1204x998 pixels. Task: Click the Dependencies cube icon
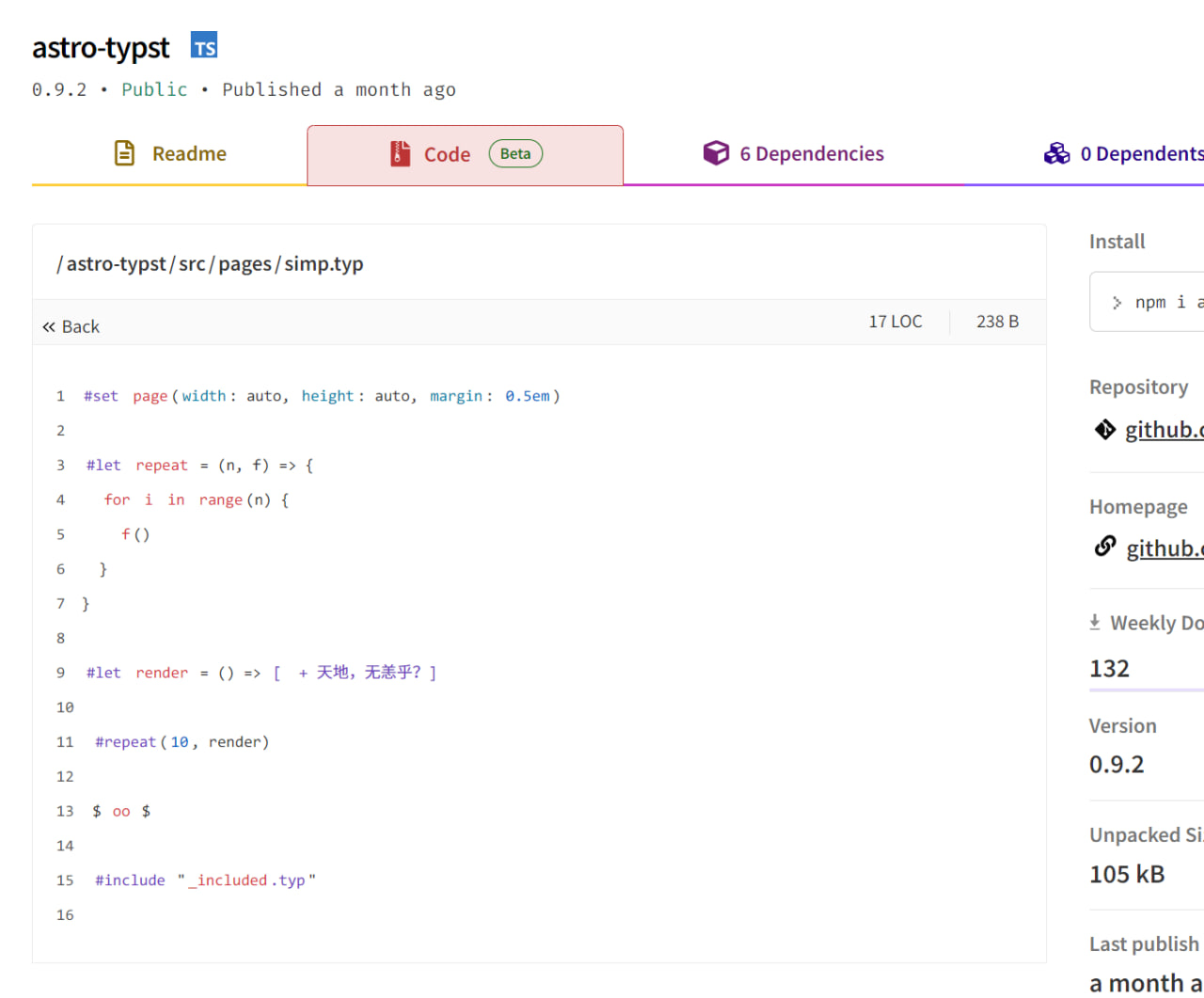tap(716, 153)
